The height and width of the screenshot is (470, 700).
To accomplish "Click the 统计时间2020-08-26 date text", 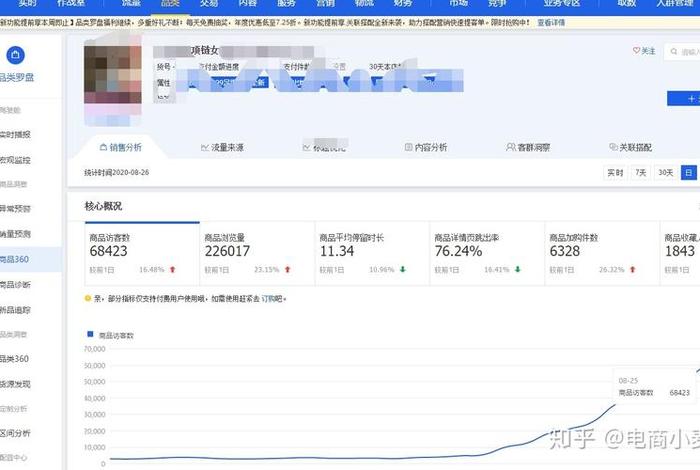I will [117, 172].
